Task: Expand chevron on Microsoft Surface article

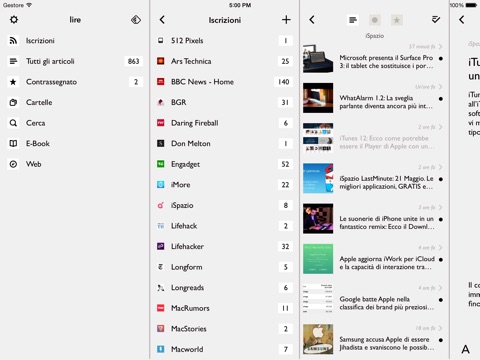Action: pos(441,46)
